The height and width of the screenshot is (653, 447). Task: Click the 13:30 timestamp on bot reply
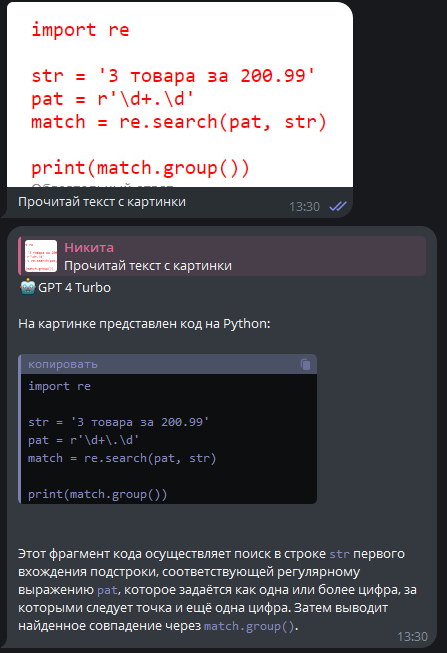tap(412, 637)
